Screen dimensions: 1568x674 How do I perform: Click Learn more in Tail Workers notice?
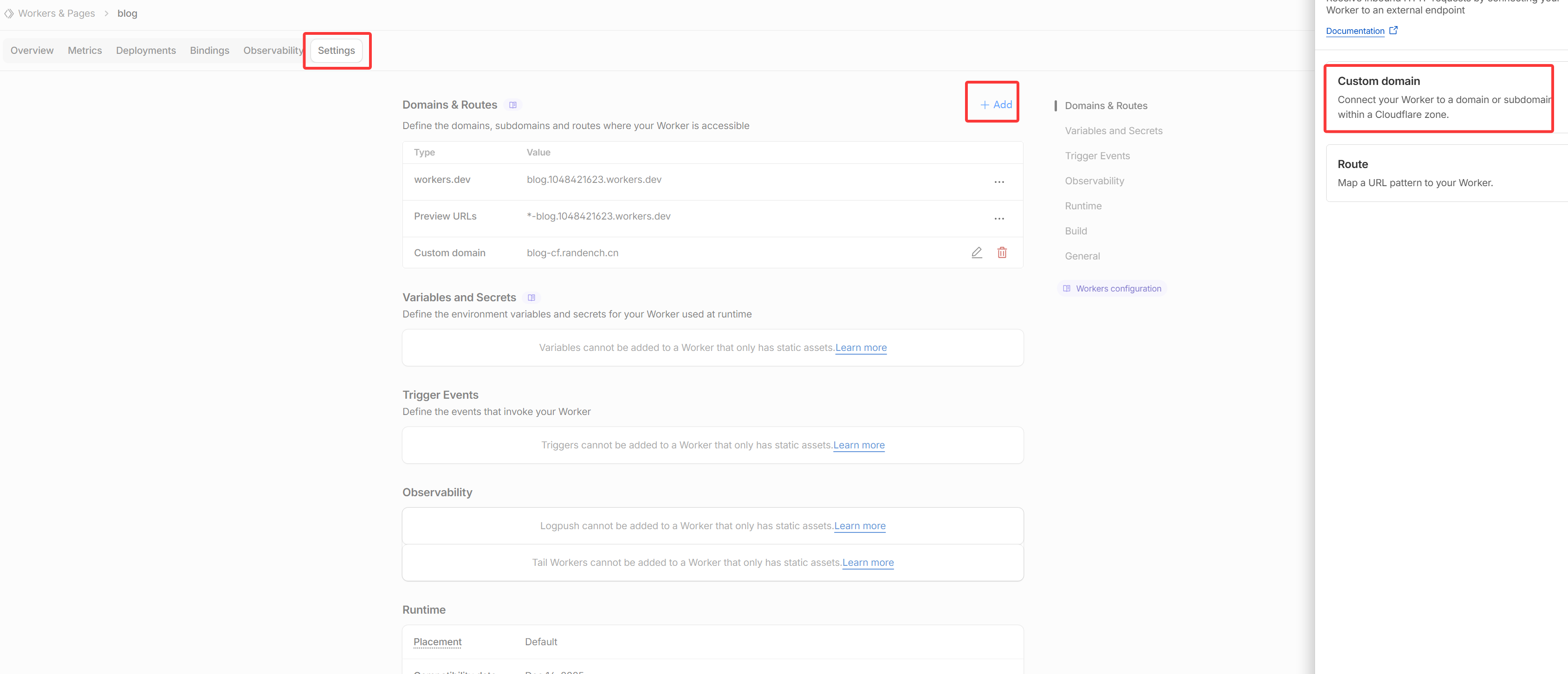tap(868, 563)
